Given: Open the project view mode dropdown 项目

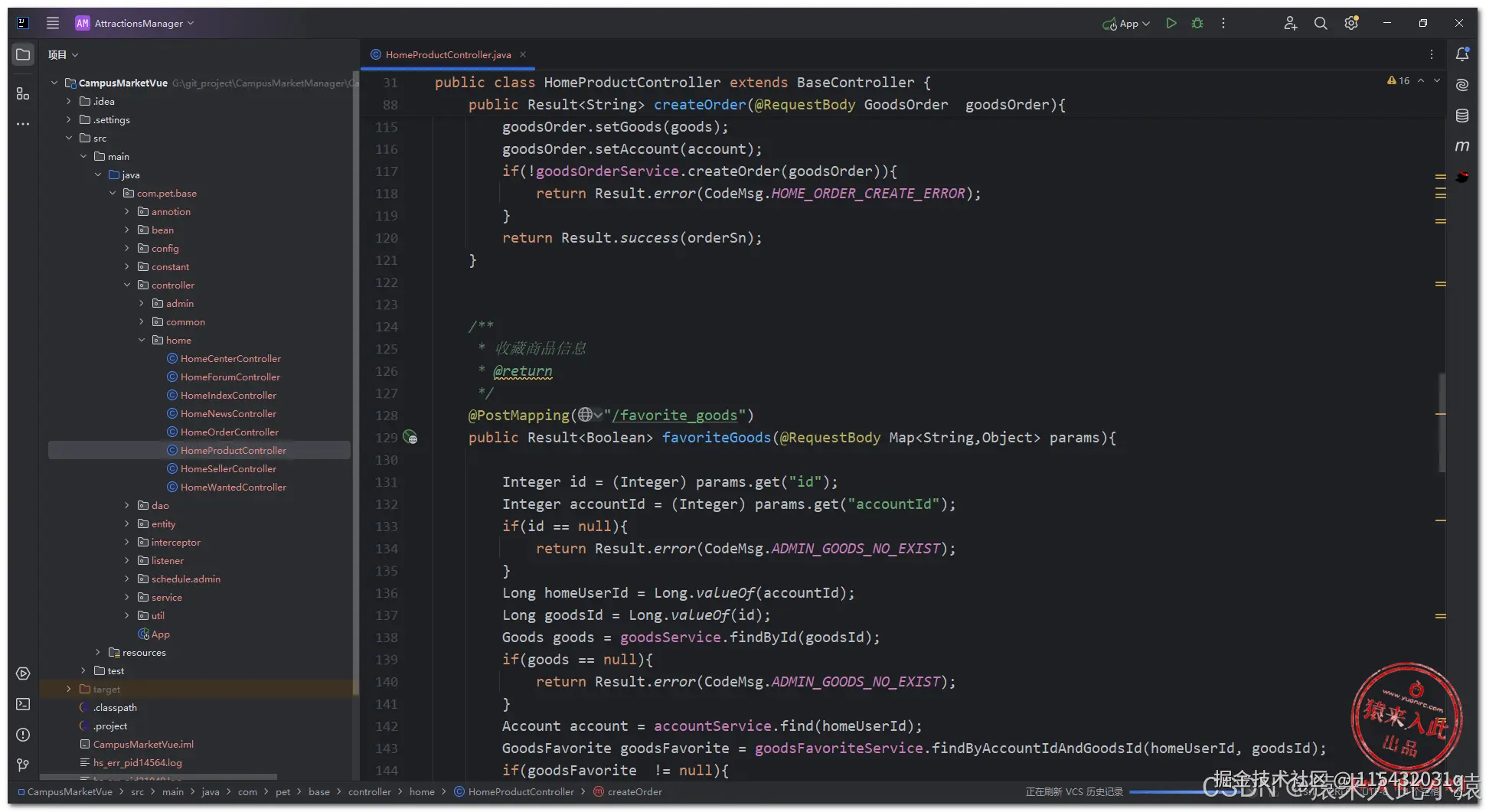Looking at the screenshot, I should point(63,54).
